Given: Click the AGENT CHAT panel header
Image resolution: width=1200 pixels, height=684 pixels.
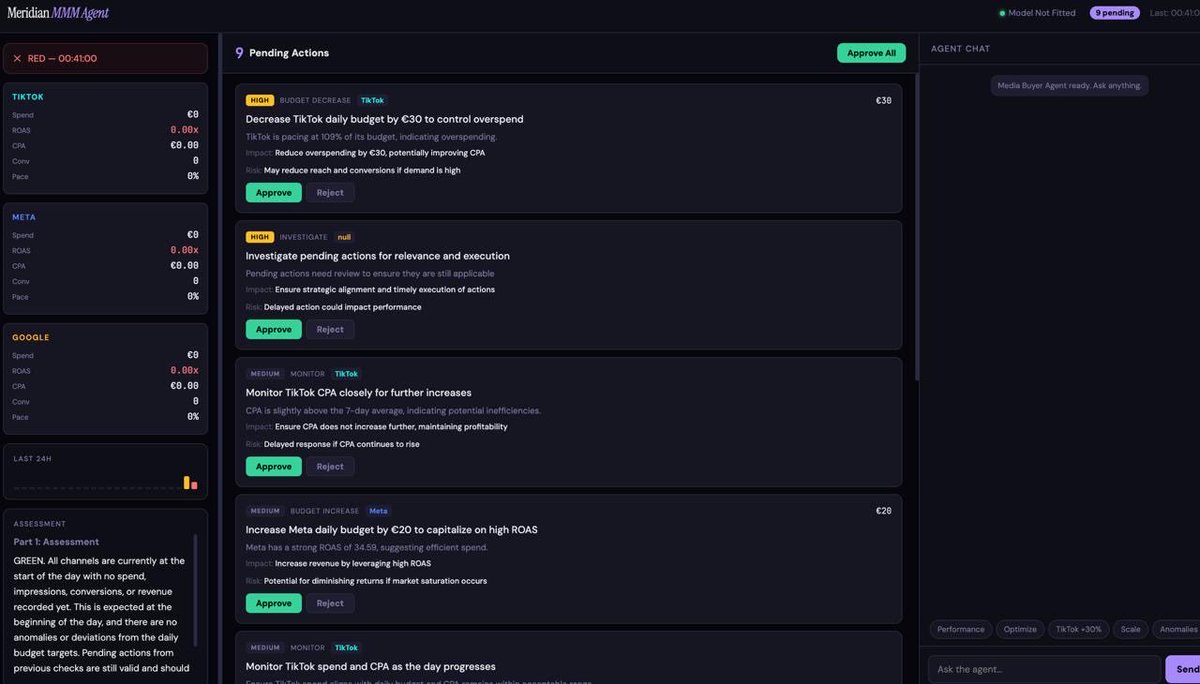Looking at the screenshot, I should tap(960, 49).
